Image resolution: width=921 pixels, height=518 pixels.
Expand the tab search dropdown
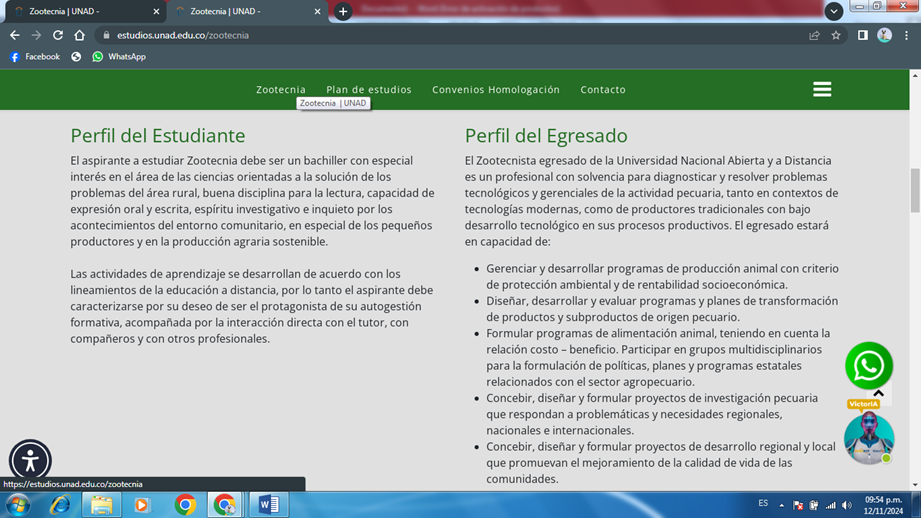coord(833,11)
